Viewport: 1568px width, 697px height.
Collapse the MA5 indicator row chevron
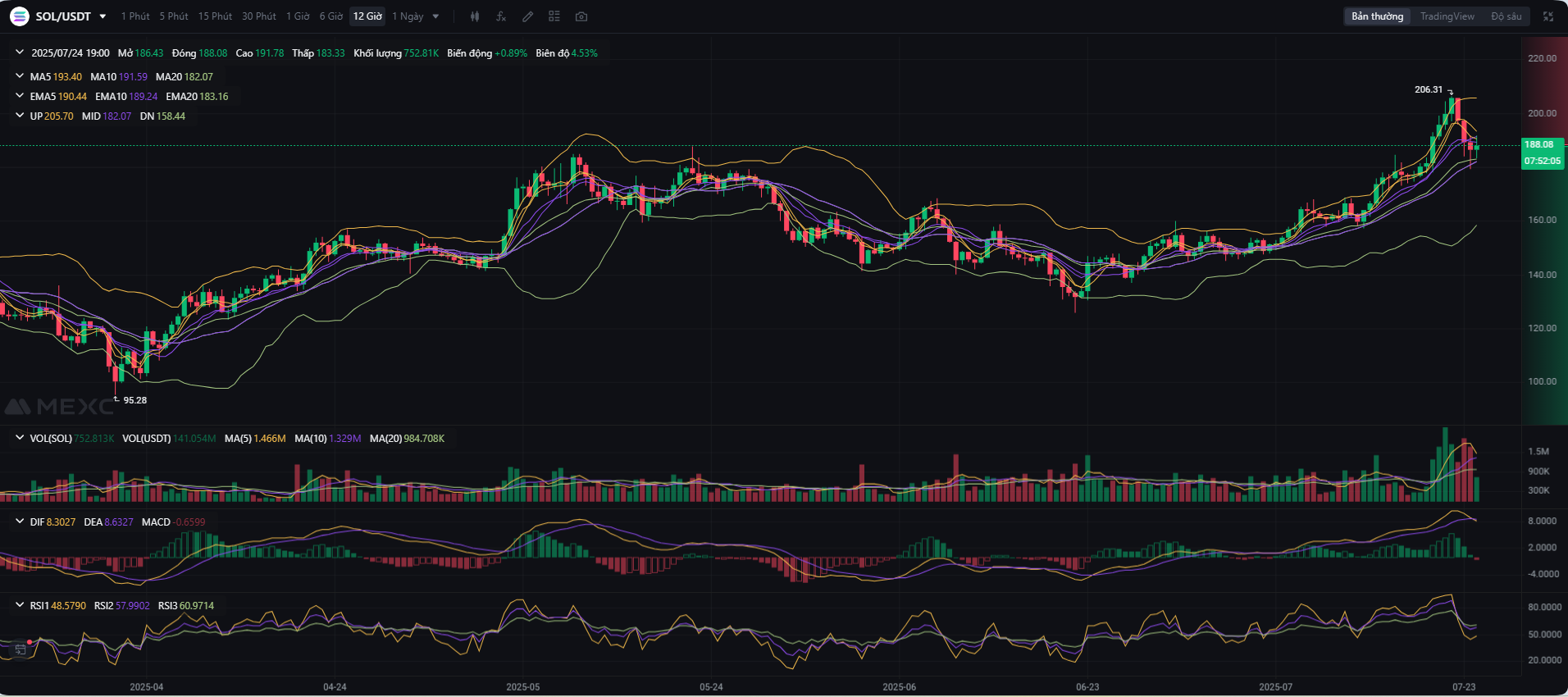pos(20,76)
